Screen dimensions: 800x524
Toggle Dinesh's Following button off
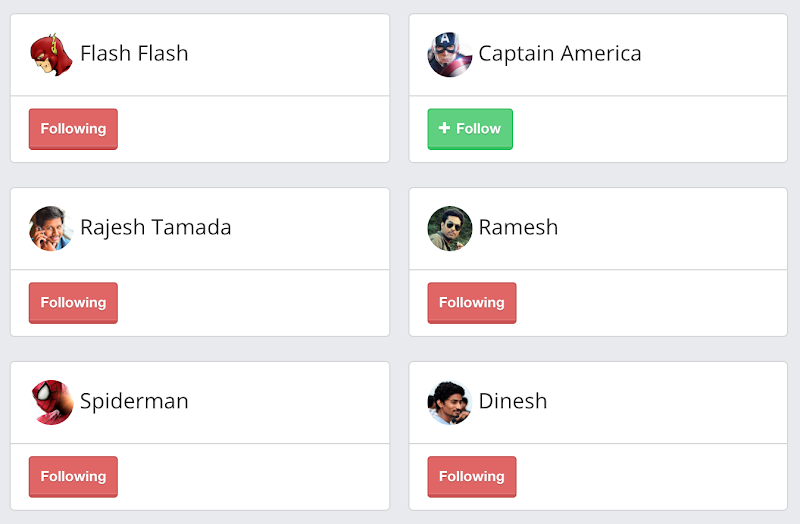click(x=471, y=477)
